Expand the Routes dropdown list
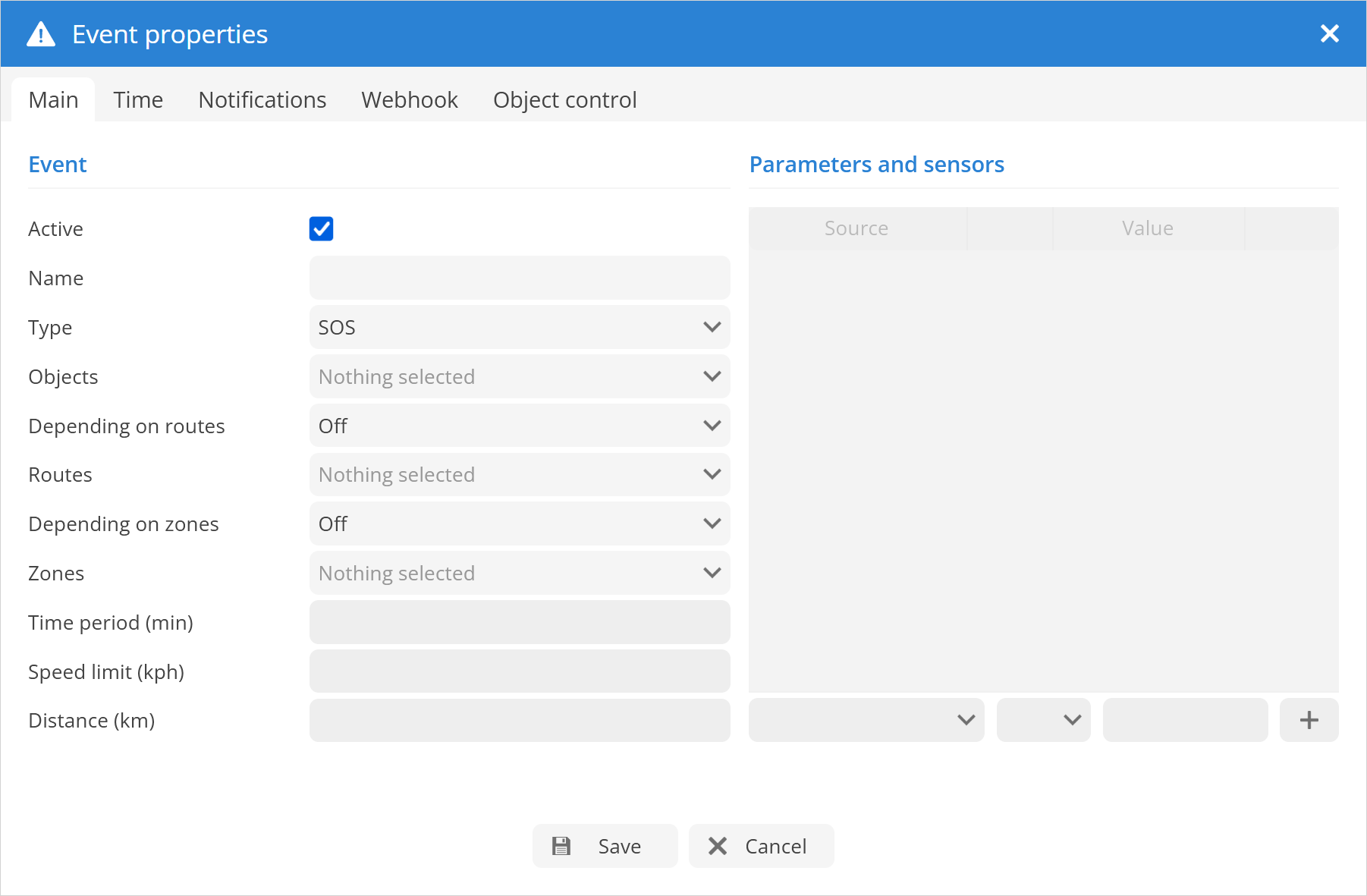The image size is (1367, 896). (x=519, y=475)
